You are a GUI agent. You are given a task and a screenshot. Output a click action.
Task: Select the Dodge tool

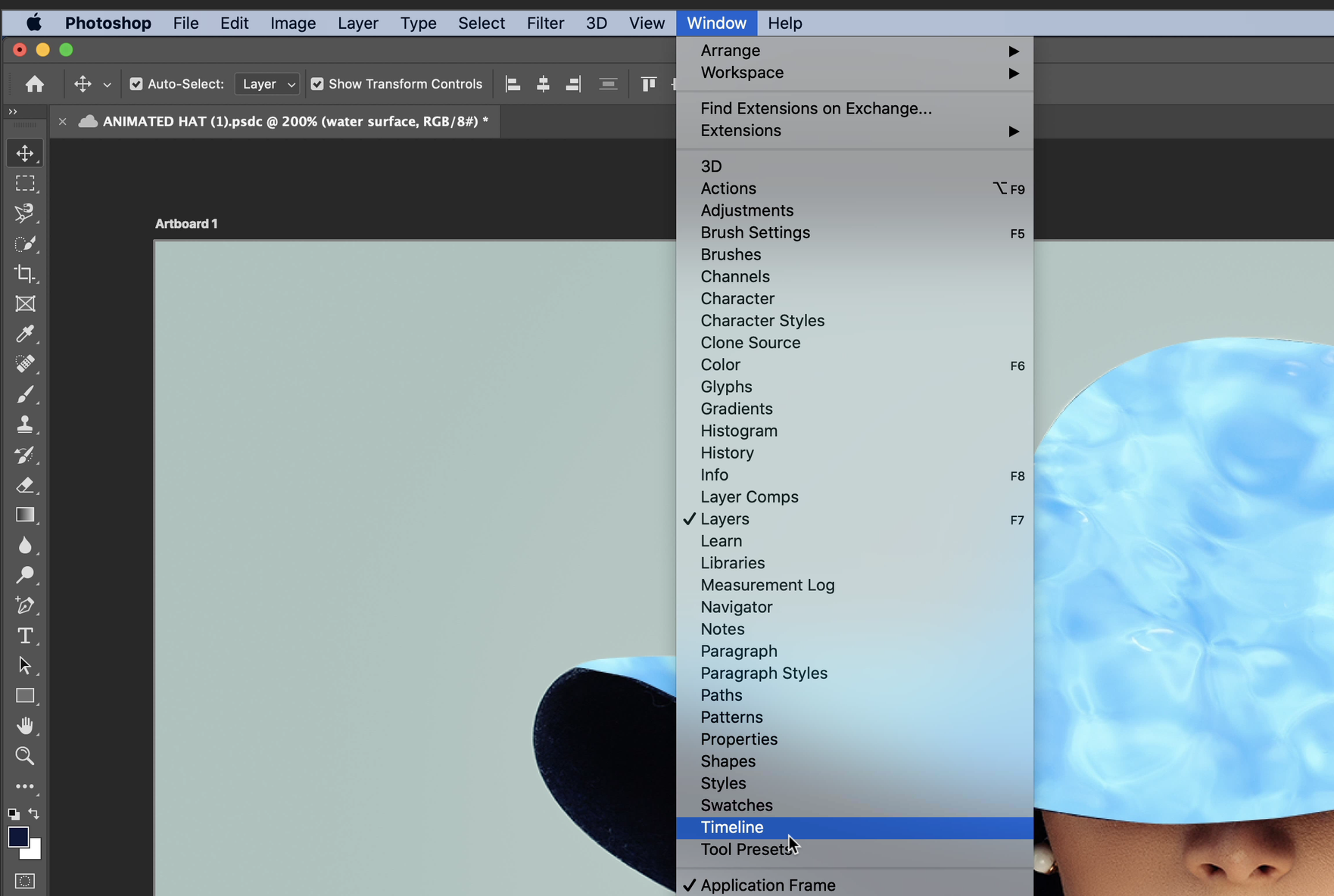point(25,575)
